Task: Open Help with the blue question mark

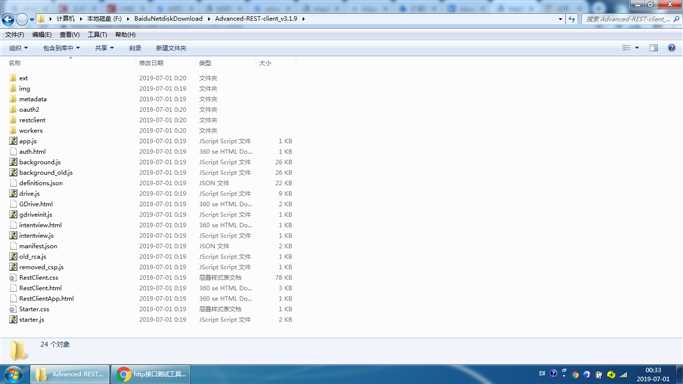Action: pyautogui.click(x=672, y=48)
